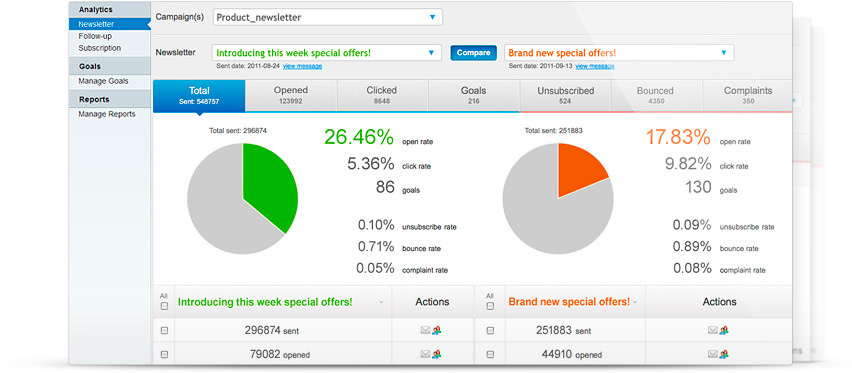Click envelope icon in left 296874 sent row
852x373 pixels.
(425, 330)
